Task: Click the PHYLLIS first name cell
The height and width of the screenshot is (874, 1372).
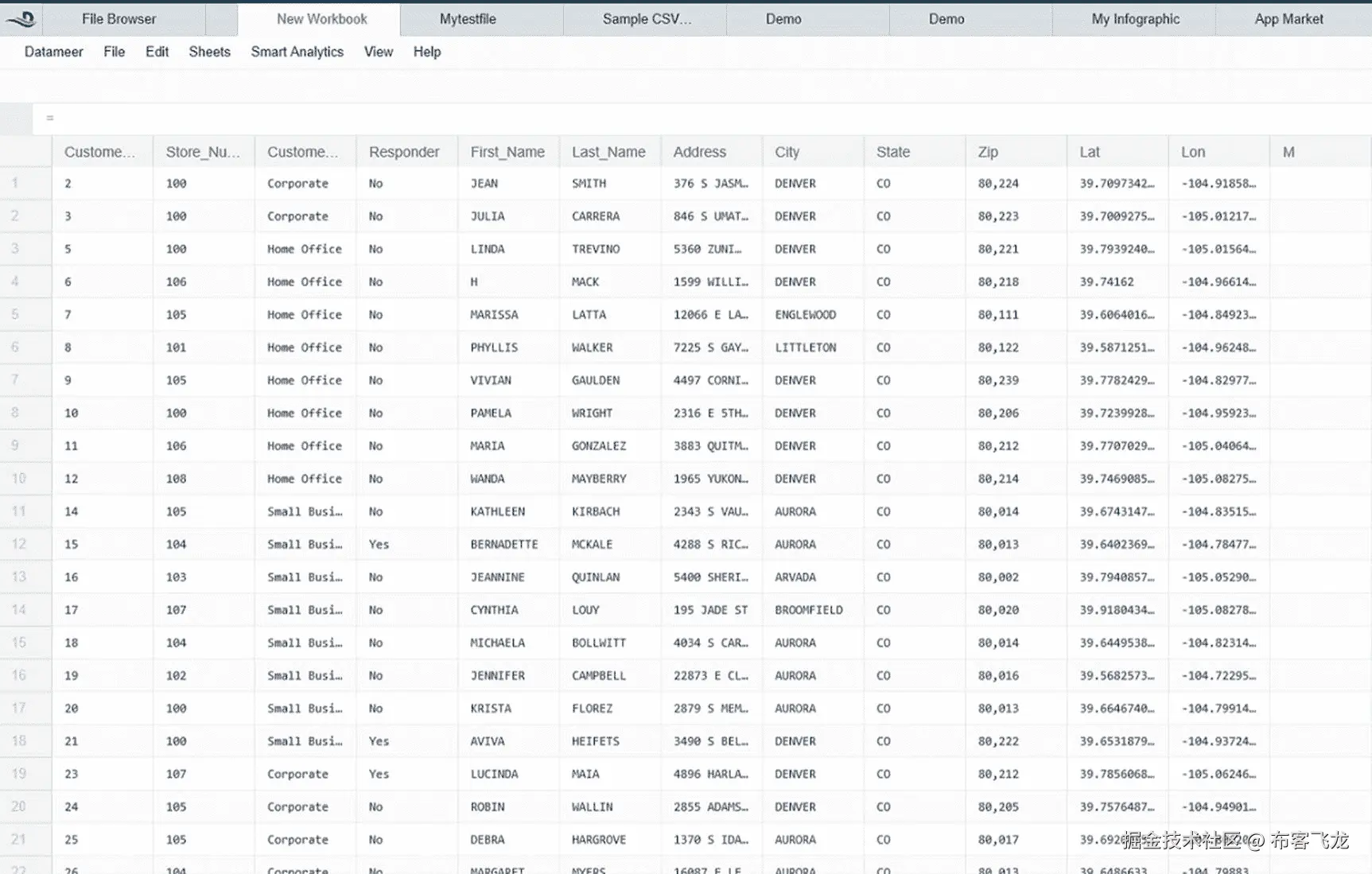Action: (508, 348)
